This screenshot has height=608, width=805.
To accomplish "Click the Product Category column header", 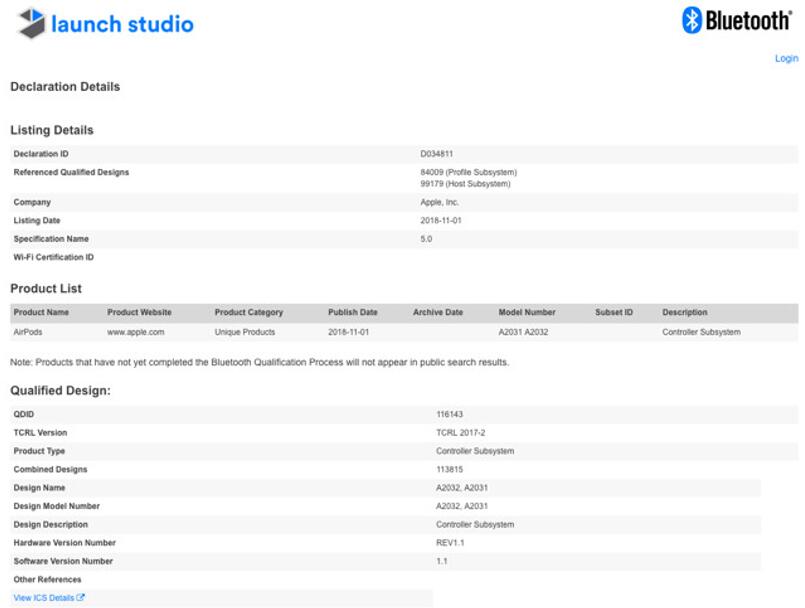I will [x=248, y=312].
